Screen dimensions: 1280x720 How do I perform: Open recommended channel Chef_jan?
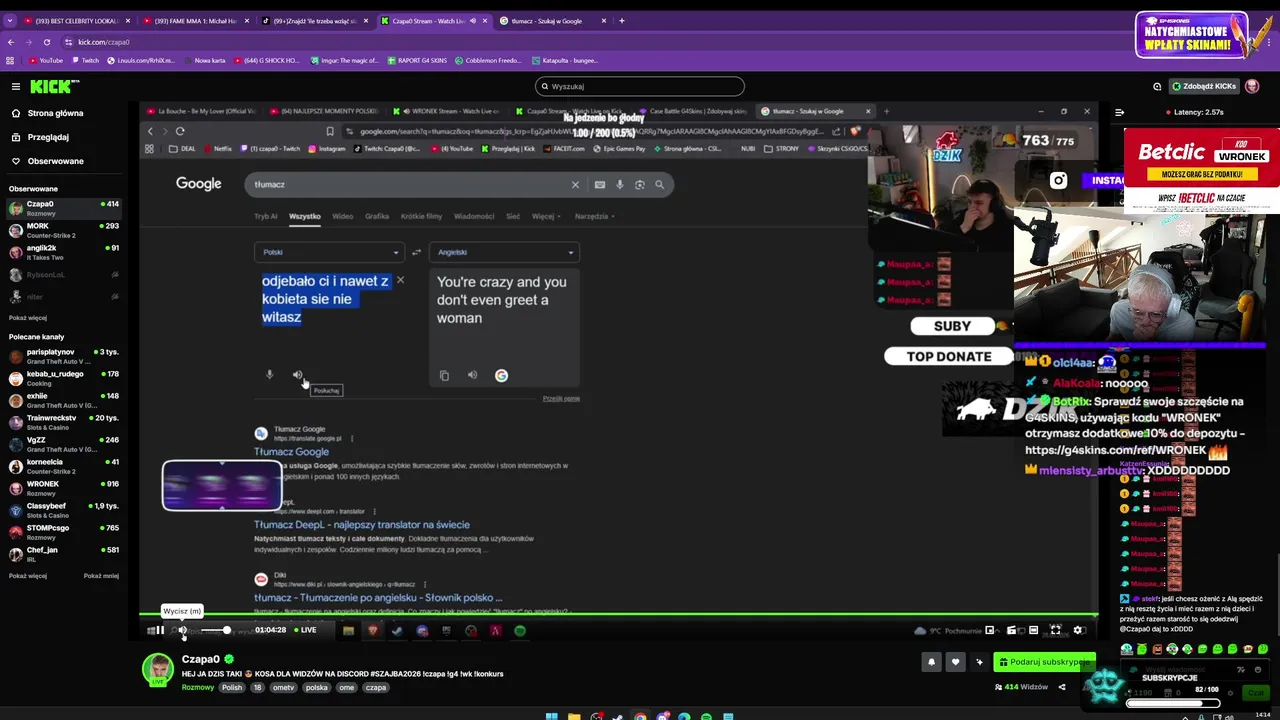[64, 554]
